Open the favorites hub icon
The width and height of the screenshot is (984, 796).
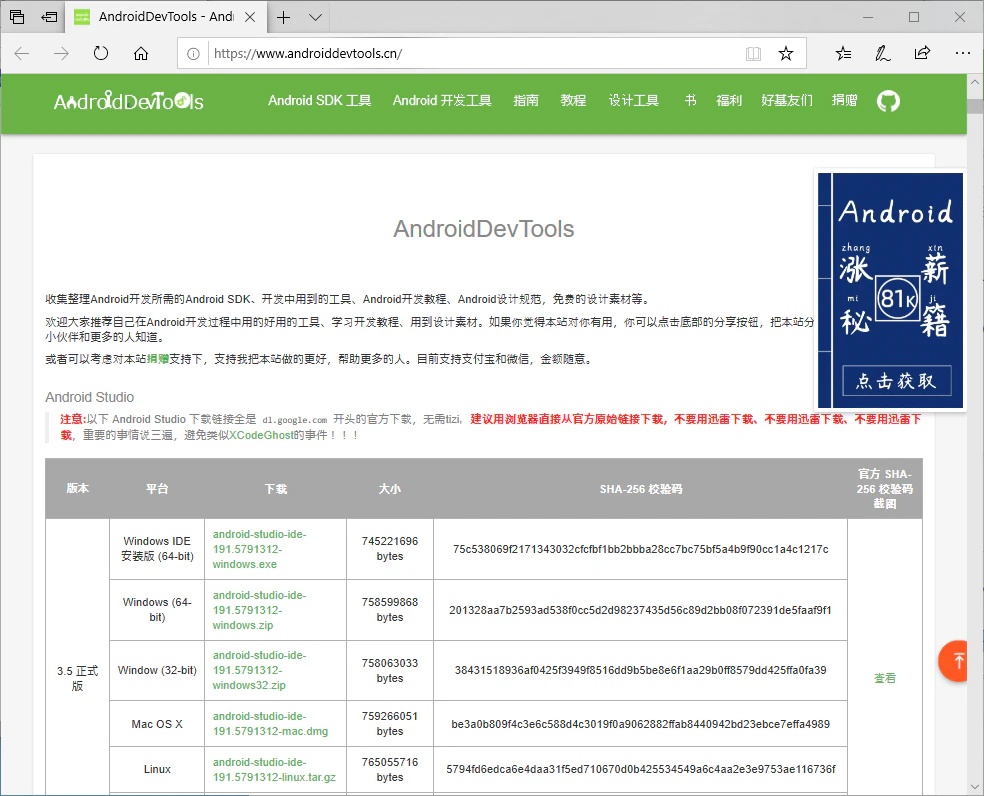pos(843,53)
